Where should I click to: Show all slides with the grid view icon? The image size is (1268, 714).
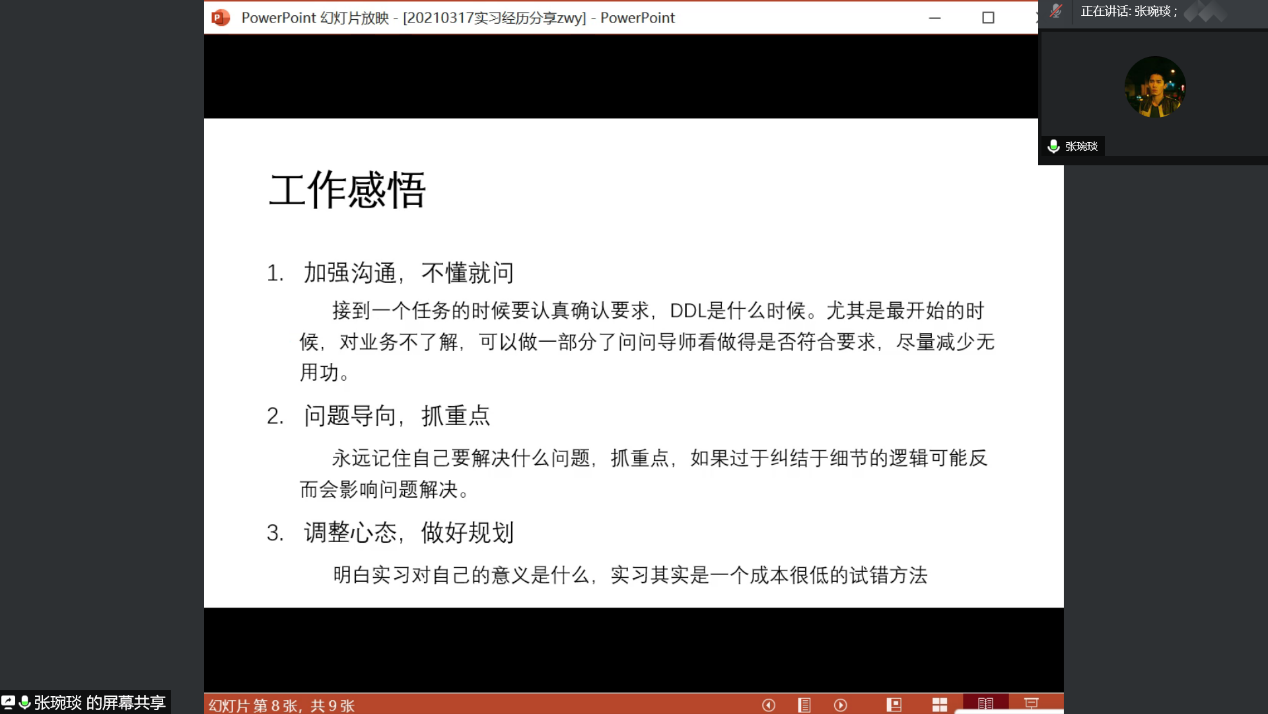tap(940, 704)
